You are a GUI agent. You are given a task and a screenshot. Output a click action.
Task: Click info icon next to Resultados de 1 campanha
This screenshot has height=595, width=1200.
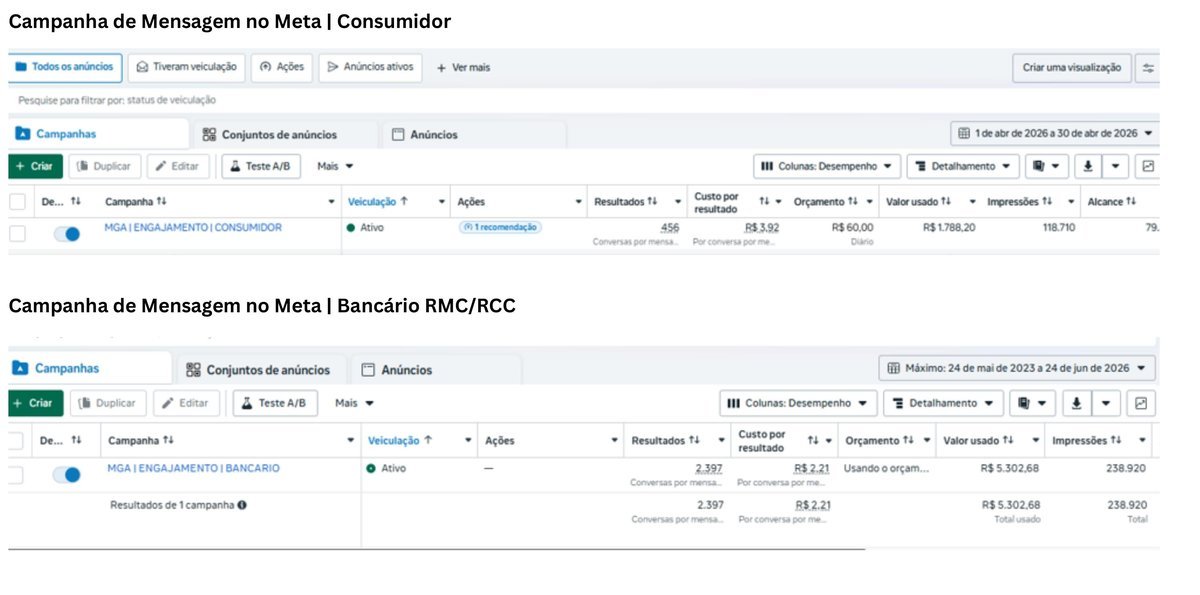[x=242, y=505]
